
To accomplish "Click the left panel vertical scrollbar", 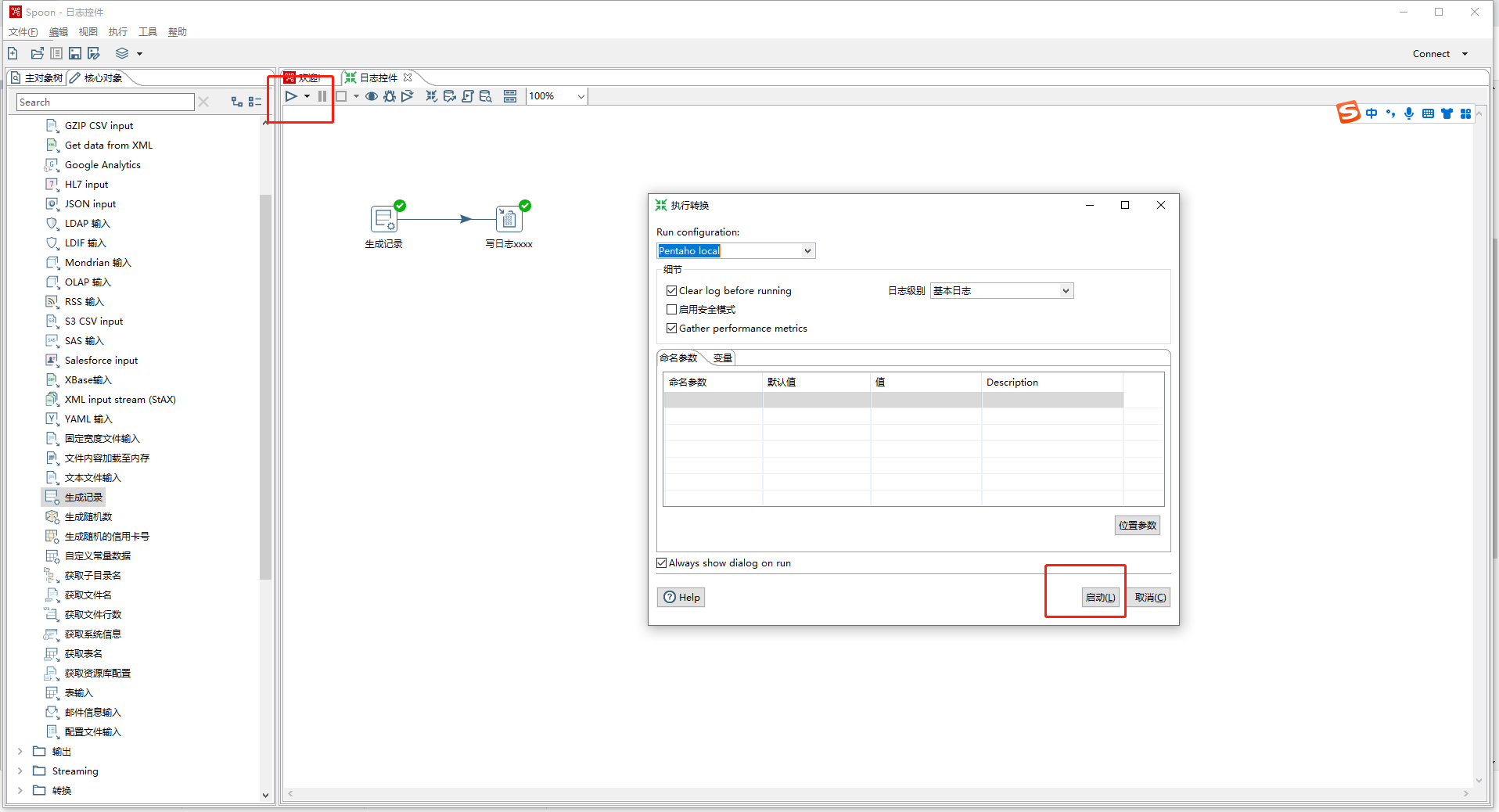I will pos(265,391).
